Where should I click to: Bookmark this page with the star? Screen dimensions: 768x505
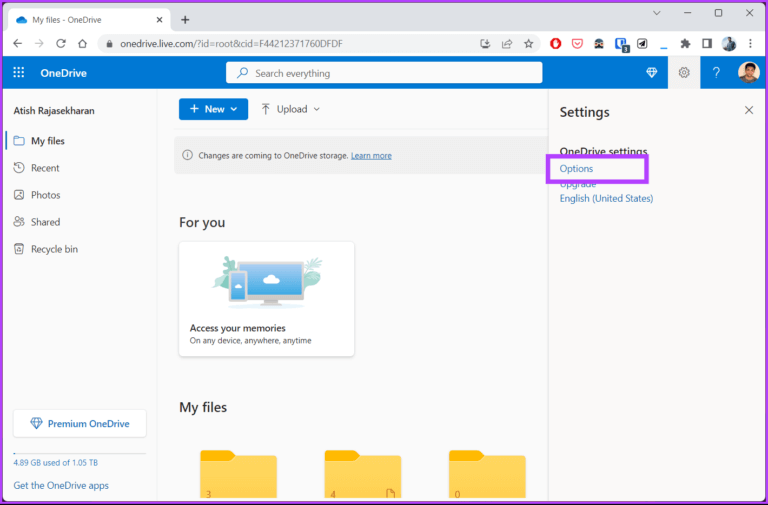528,44
